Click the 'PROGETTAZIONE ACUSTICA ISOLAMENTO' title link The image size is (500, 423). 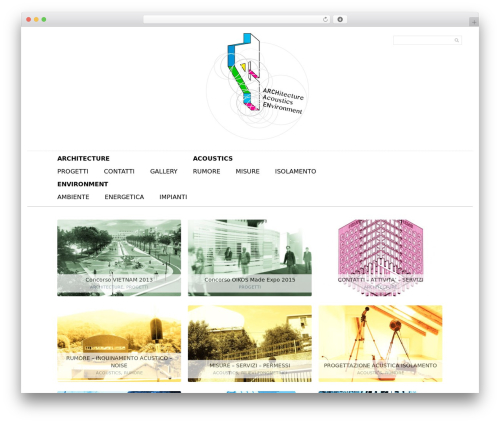click(x=380, y=365)
